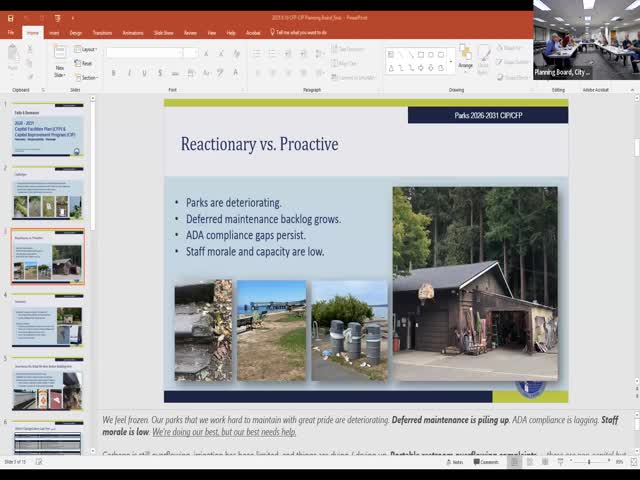Click Fit slide to window icon
Image resolution: width=640 pixels, height=480 pixels.
point(634,462)
